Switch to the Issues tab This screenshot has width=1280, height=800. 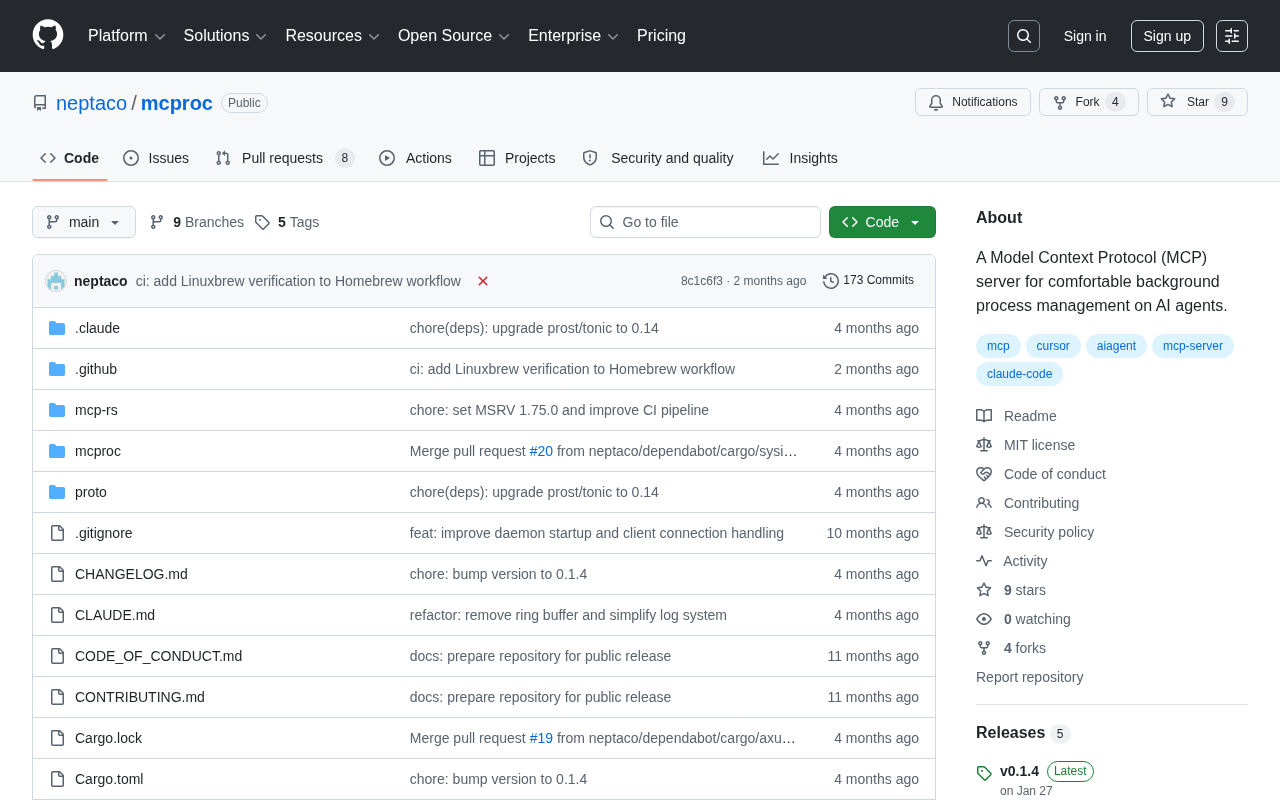coord(156,158)
